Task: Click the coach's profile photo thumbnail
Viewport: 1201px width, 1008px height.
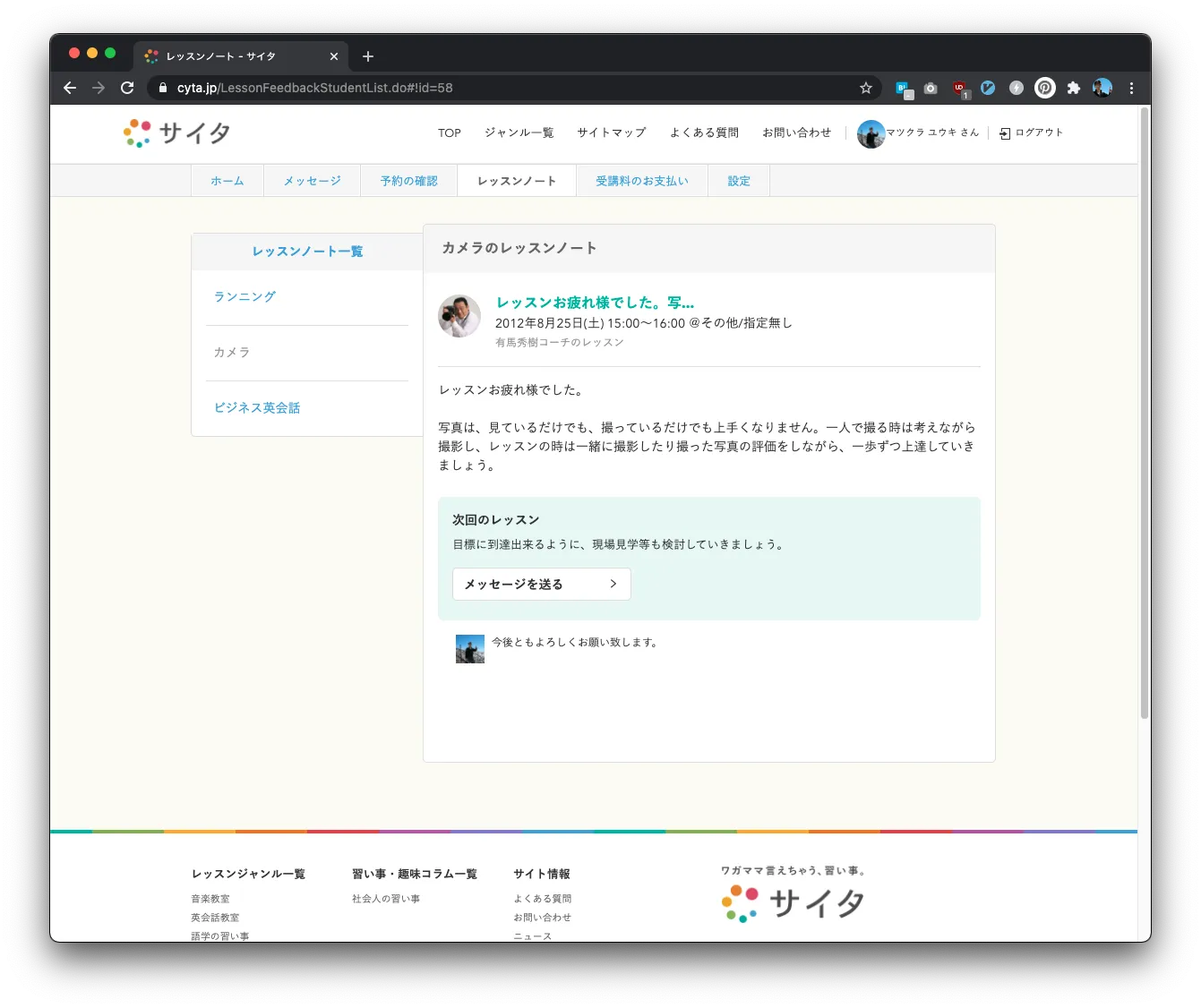Action: (x=459, y=317)
